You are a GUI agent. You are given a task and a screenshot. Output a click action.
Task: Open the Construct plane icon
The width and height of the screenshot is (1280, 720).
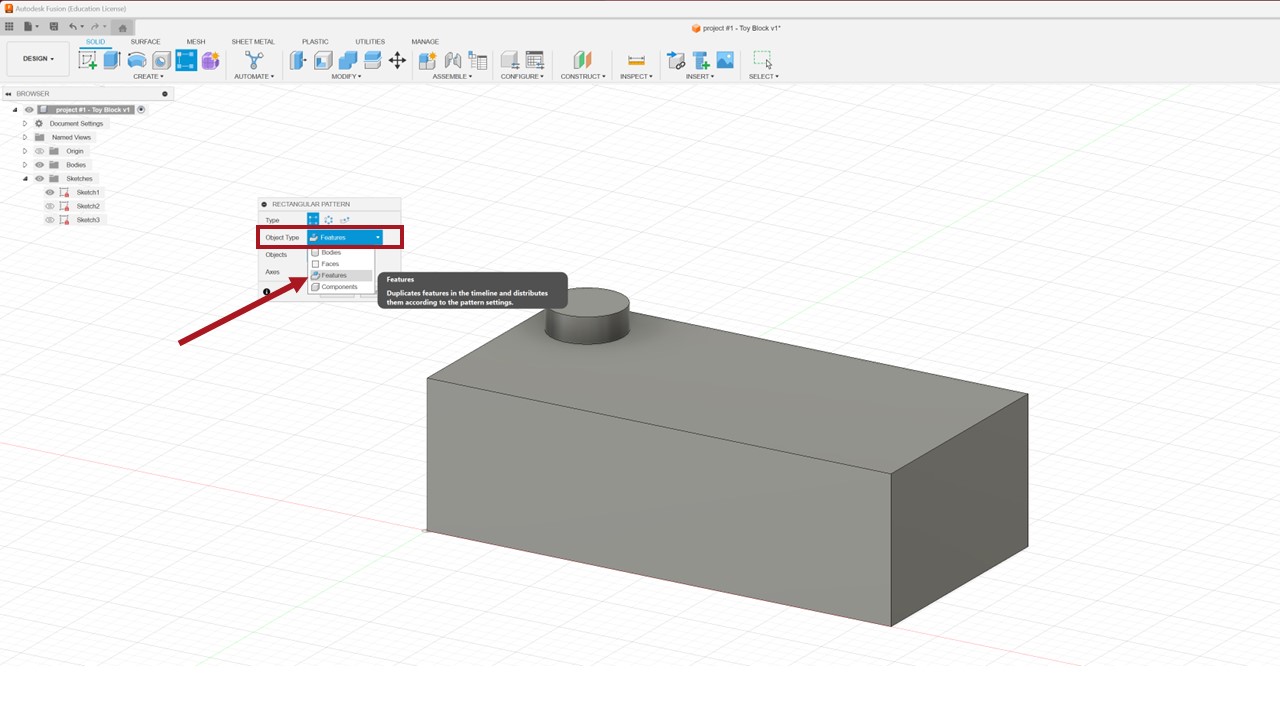pos(582,60)
